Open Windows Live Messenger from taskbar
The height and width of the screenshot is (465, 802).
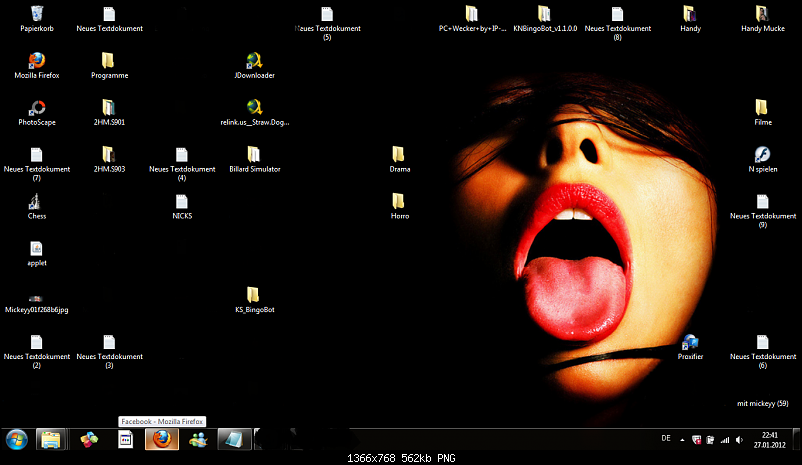point(198,439)
